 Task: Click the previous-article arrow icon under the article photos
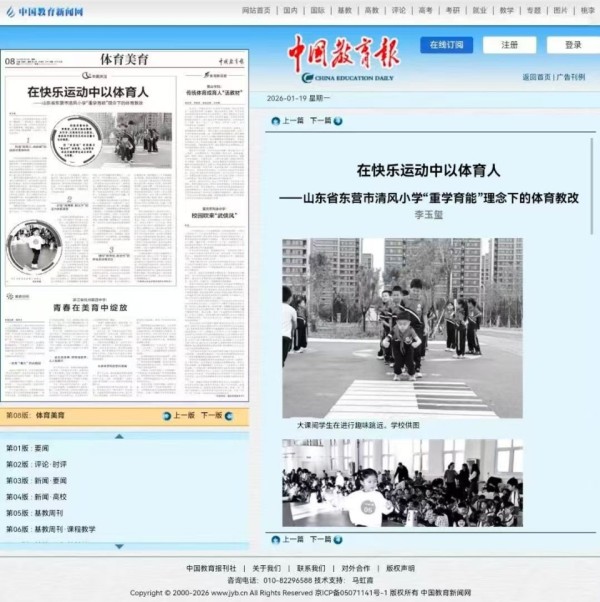pos(275,540)
